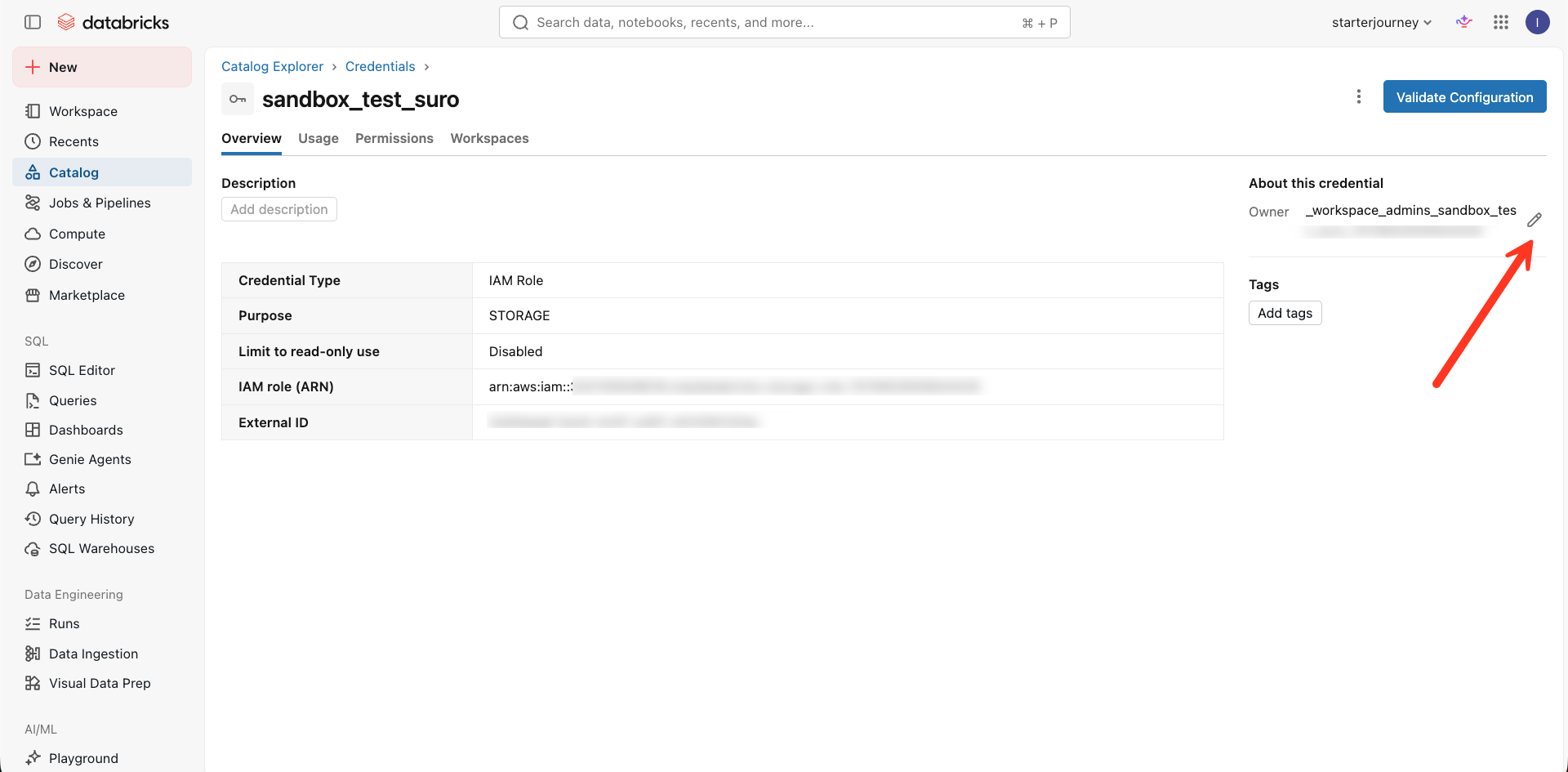Switch to the Workspaces tab

[x=489, y=138]
